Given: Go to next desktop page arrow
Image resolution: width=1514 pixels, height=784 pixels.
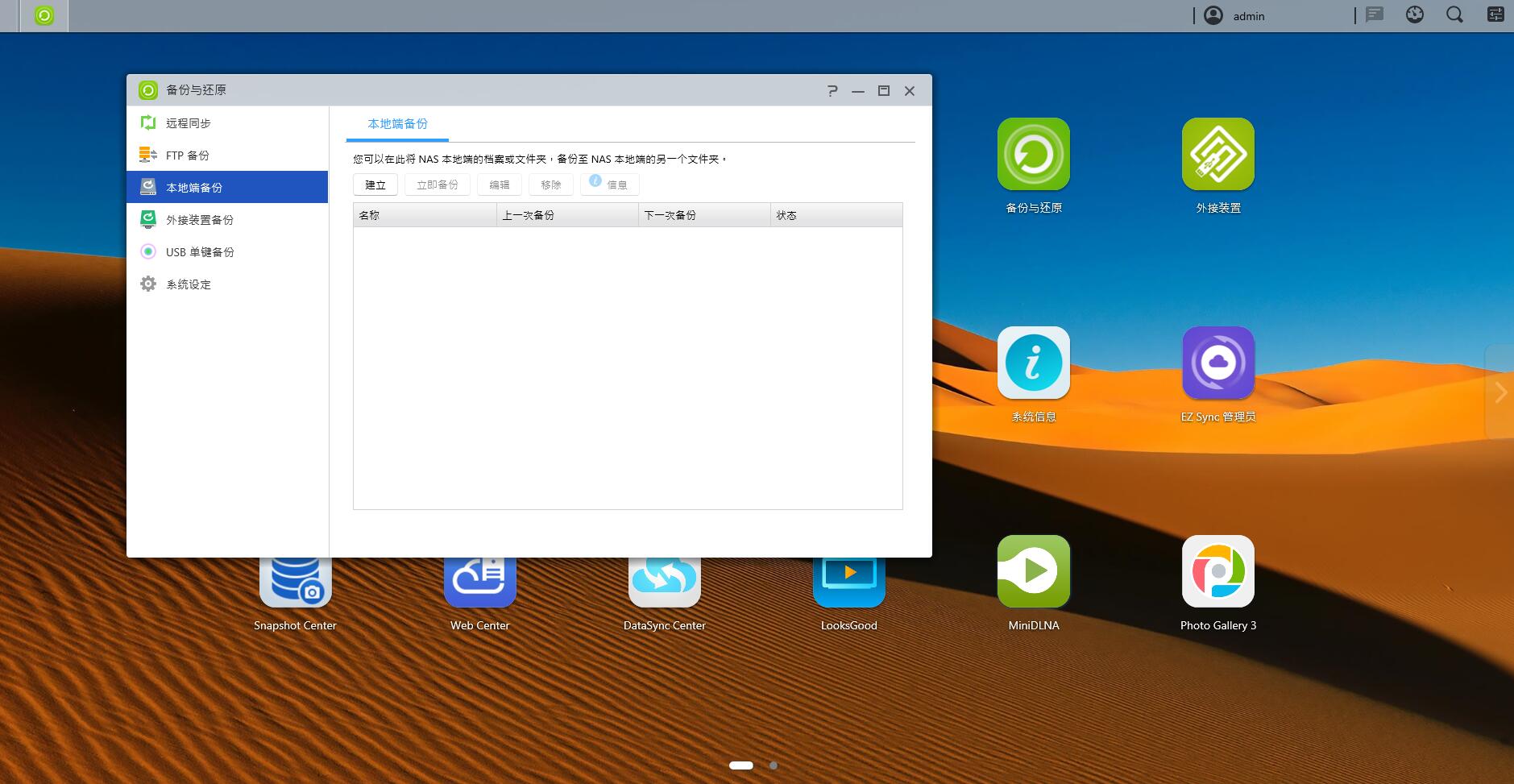Looking at the screenshot, I should 1499,392.
